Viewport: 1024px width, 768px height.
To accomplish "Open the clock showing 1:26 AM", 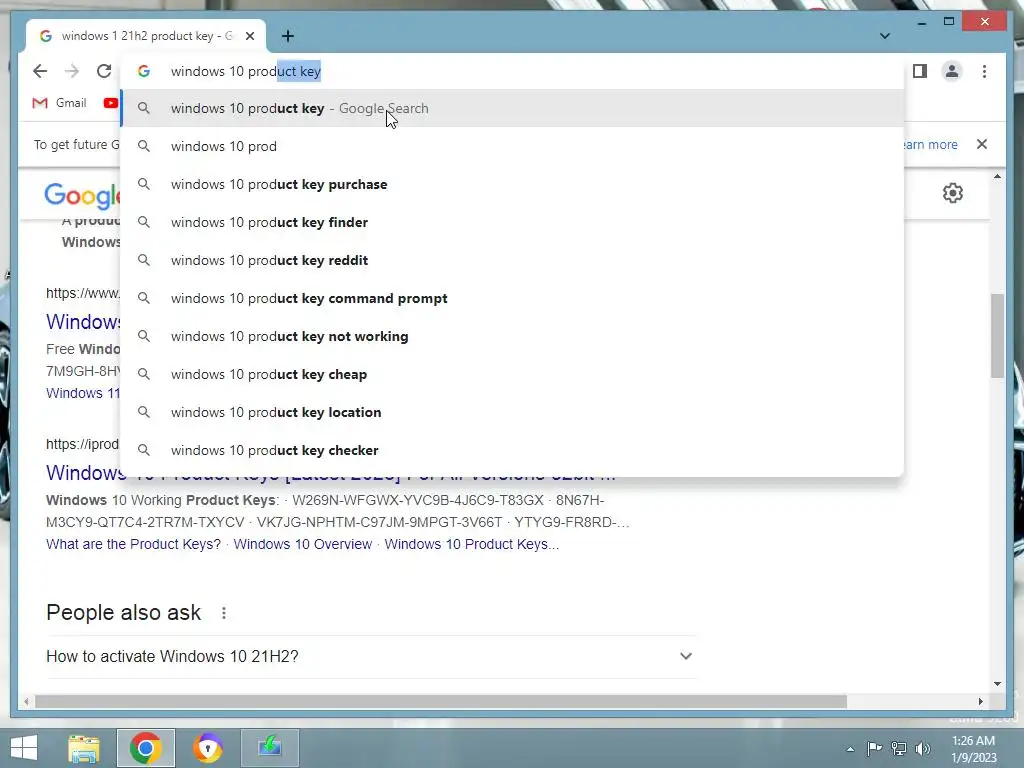I will pyautogui.click(x=973, y=749).
